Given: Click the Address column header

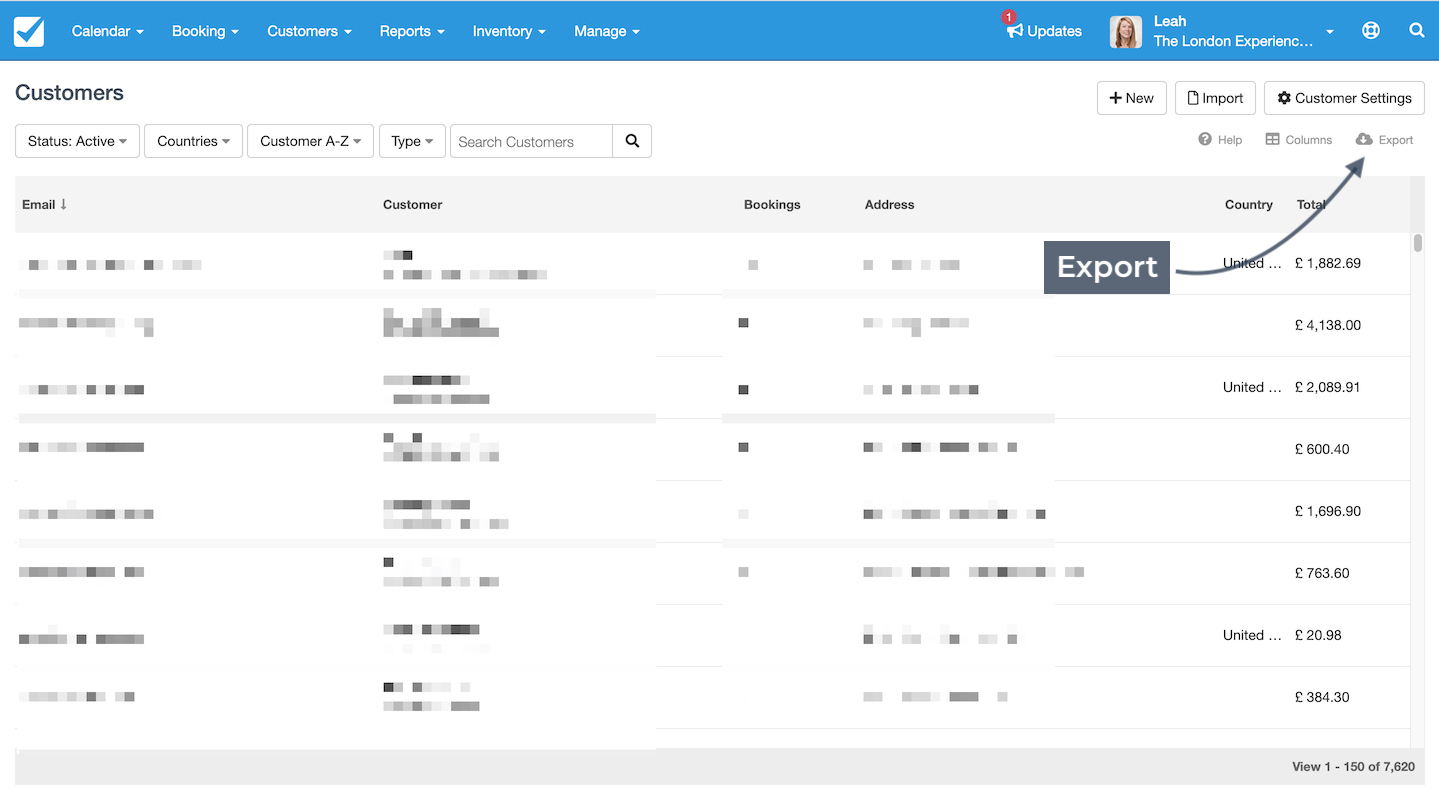Looking at the screenshot, I should pos(889,204).
